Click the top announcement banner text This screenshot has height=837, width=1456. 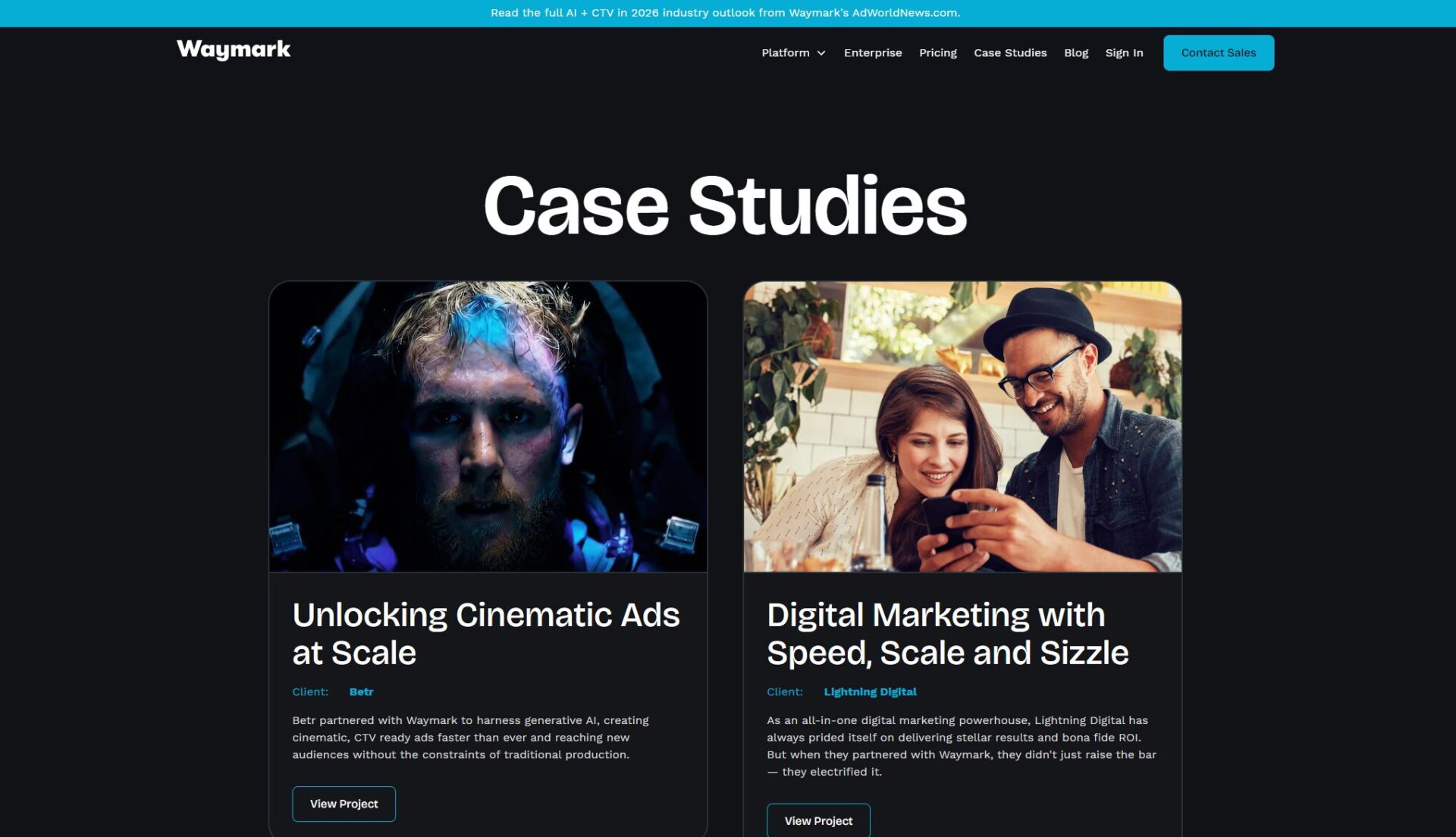[725, 13]
